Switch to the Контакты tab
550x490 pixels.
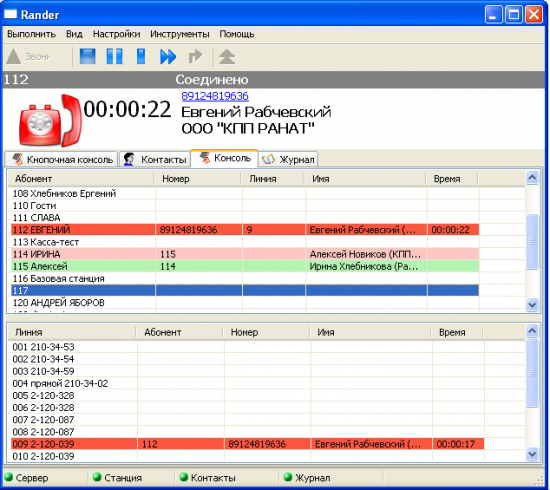[x=155, y=159]
